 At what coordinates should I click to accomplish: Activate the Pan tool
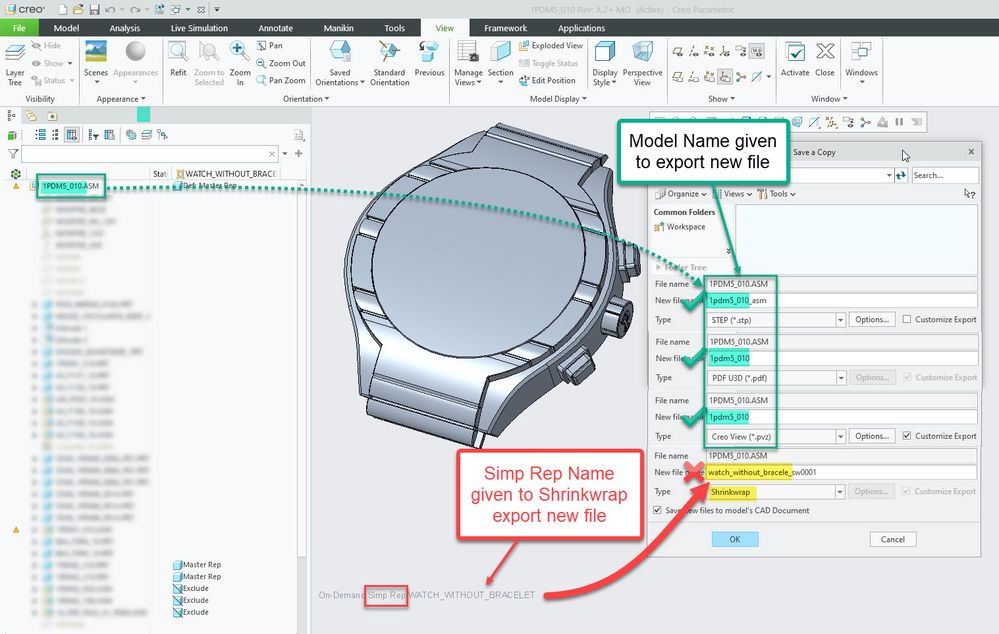pyautogui.click(x=270, y=45)
